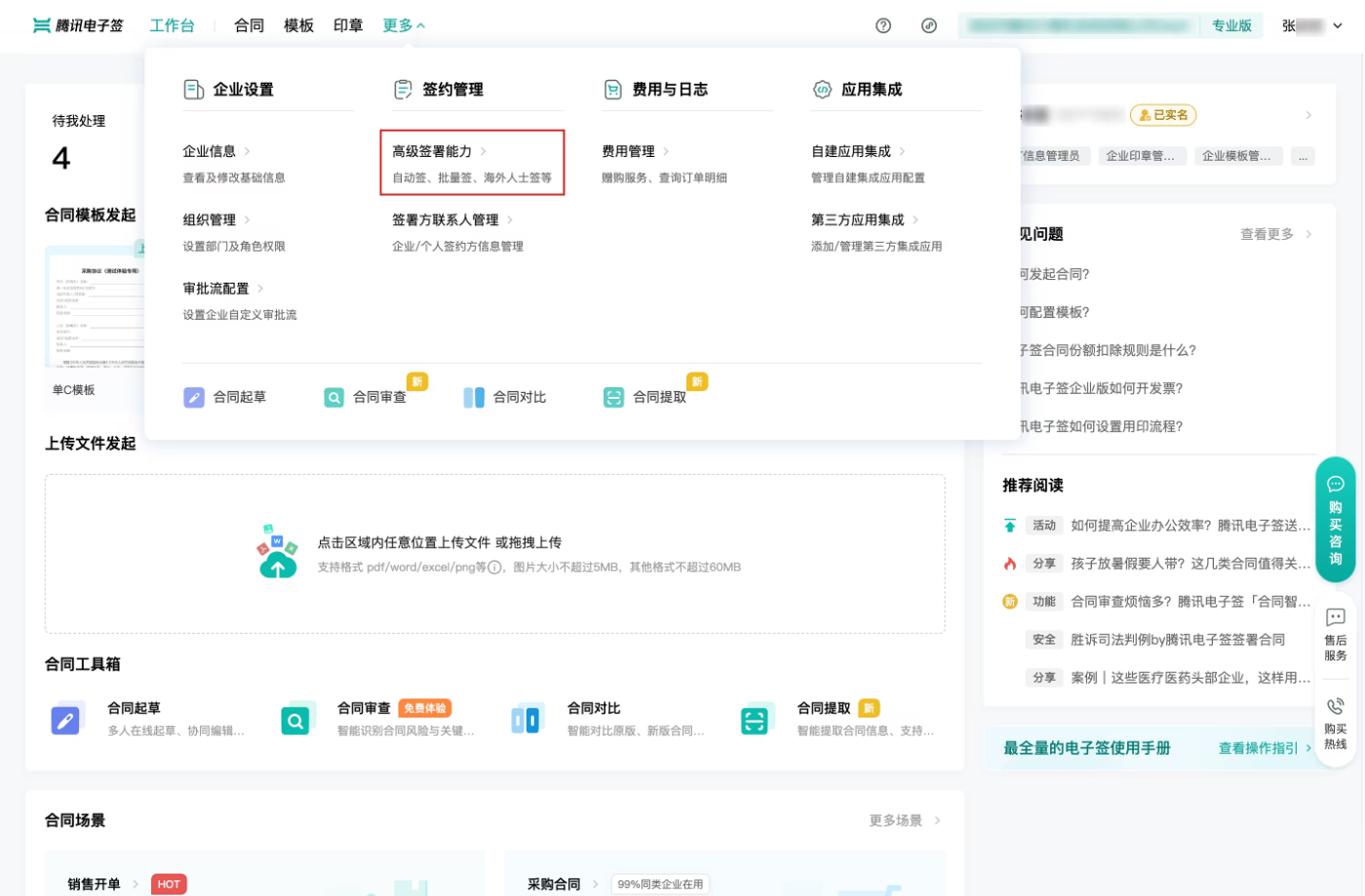Open 采购合同 scenario
1365x896 pixels.
(x=554, y=884)
